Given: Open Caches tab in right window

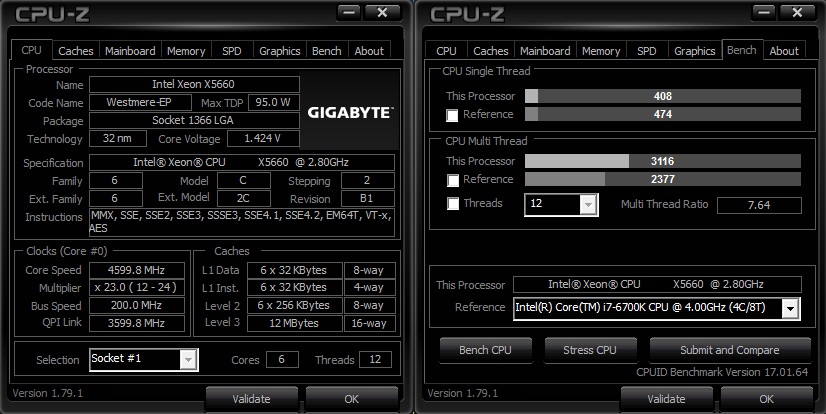Looking at the screenshot, I should [x=490, y=51].
